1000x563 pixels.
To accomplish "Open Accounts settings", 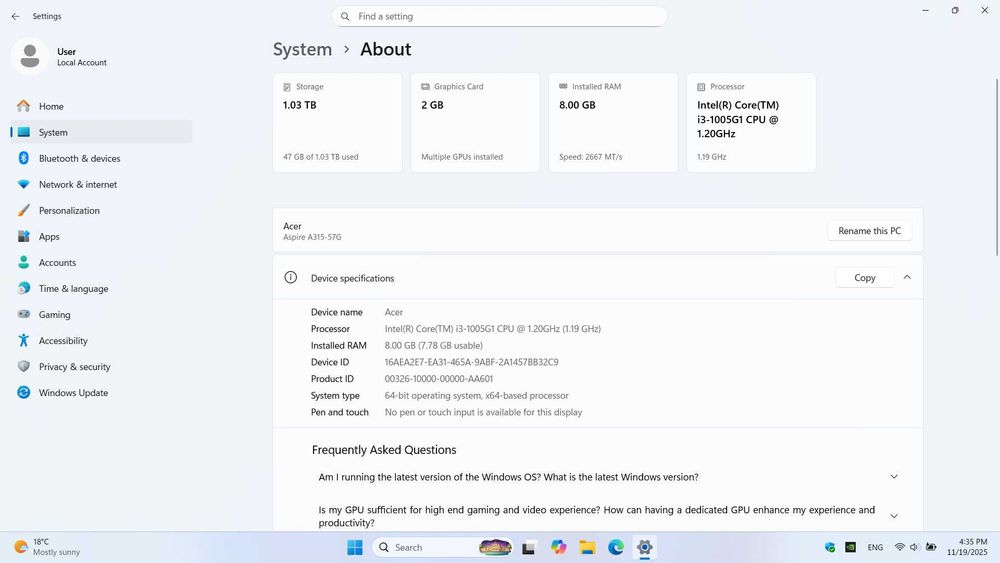I will click(x=101, y=263).
